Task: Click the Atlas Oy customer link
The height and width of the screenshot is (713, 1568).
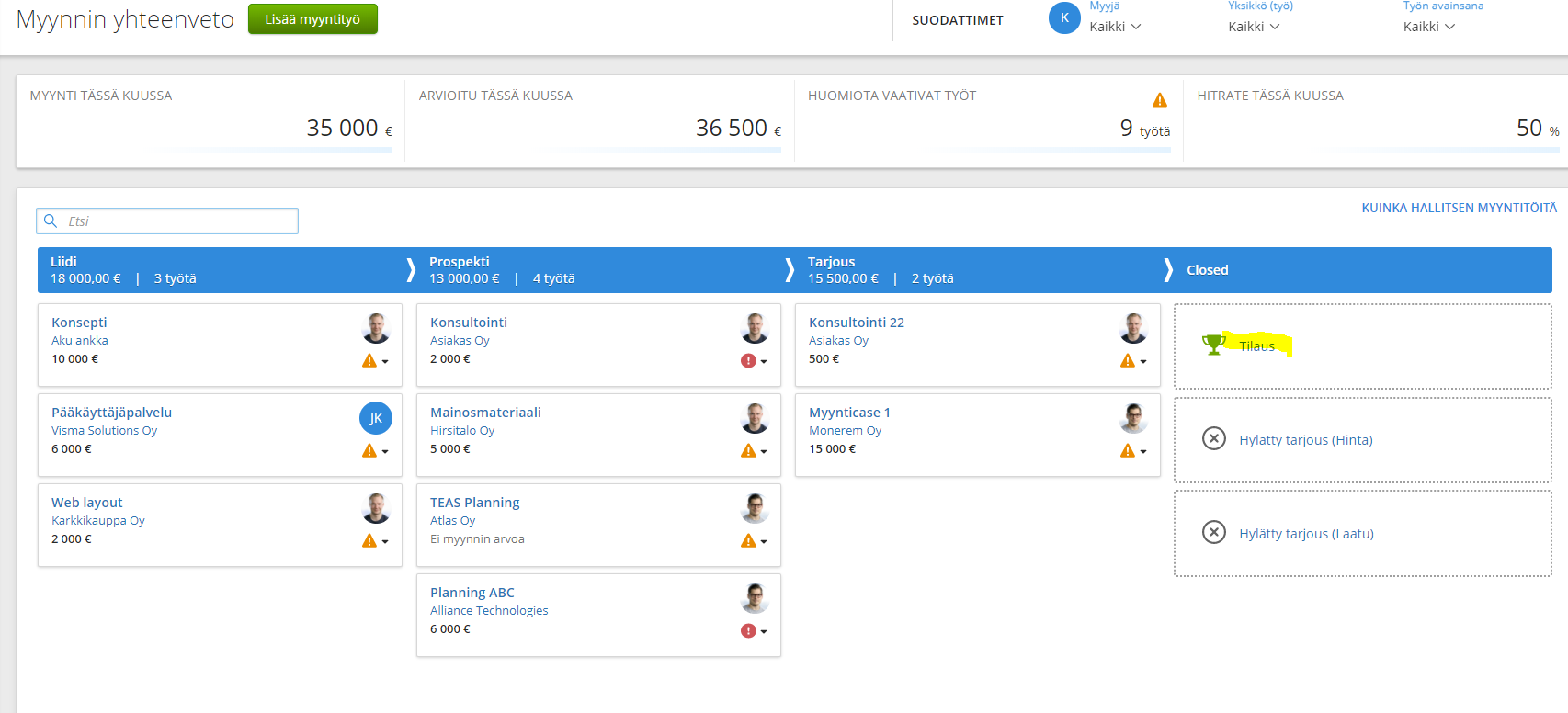Action: click(x=452, y=521)
